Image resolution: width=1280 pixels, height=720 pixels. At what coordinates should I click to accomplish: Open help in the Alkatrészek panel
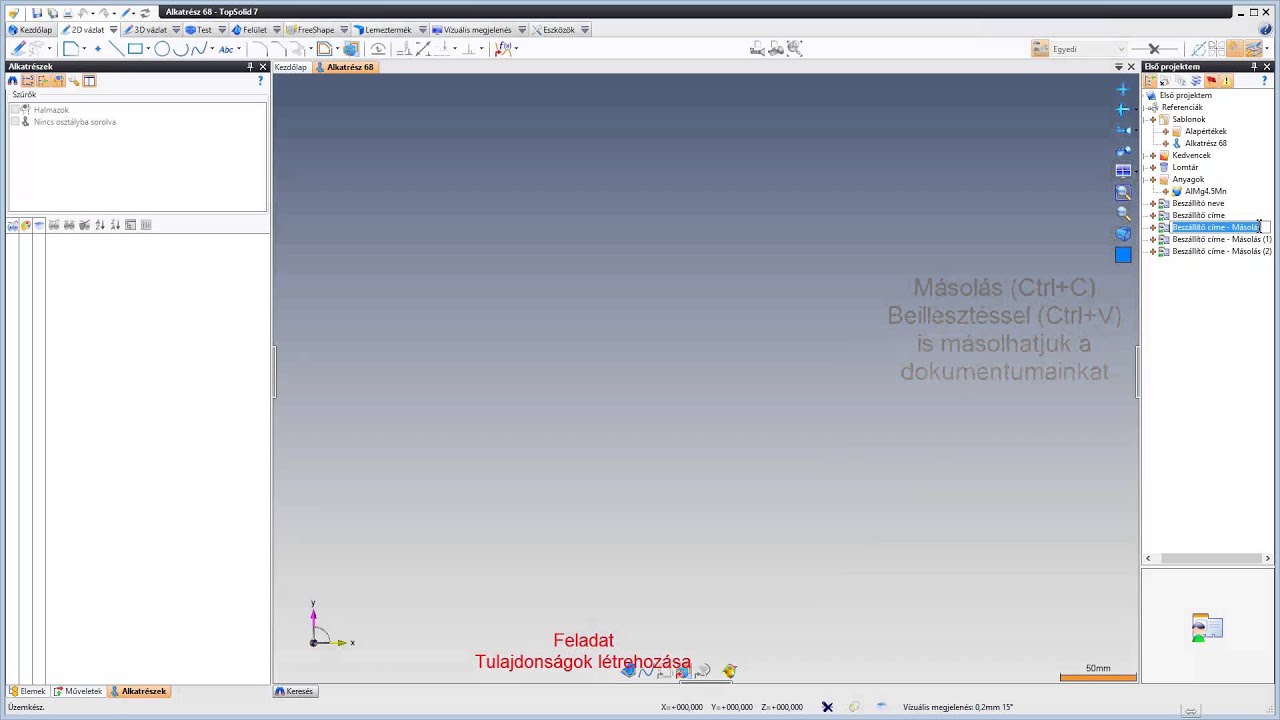[261, 81]
